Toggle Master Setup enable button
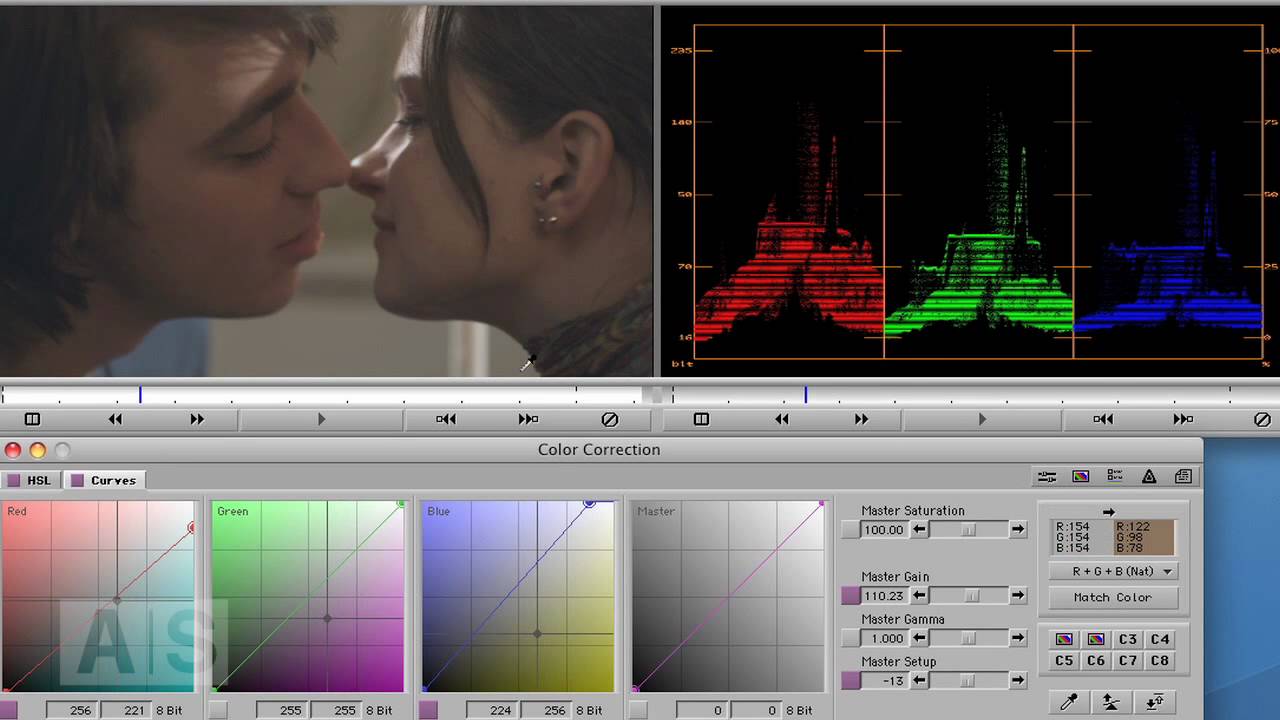Image resolution: width=1280 pixels, height=720 pixels. [850, 680]
